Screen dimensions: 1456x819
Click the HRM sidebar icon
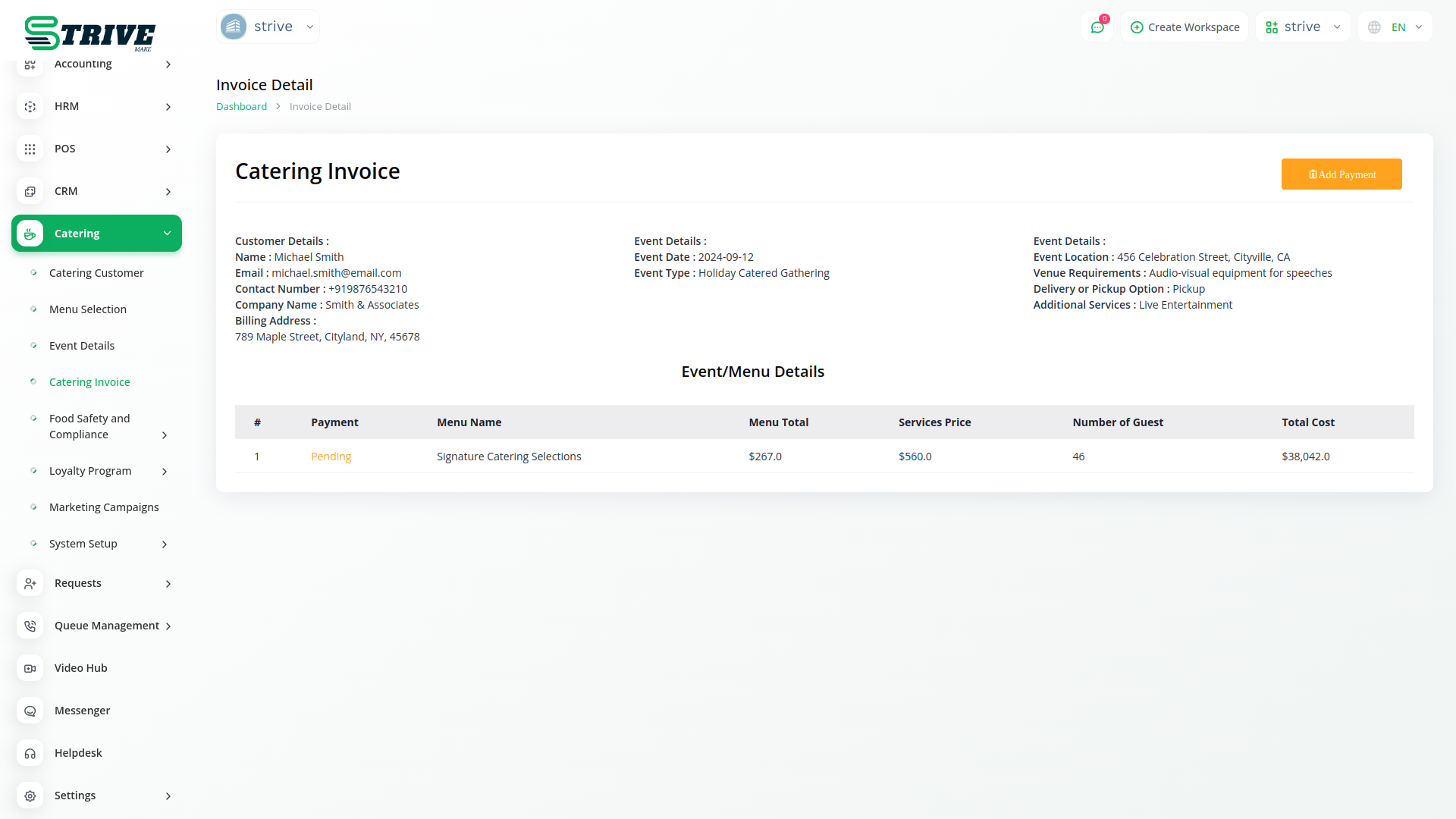coord(30,107)
